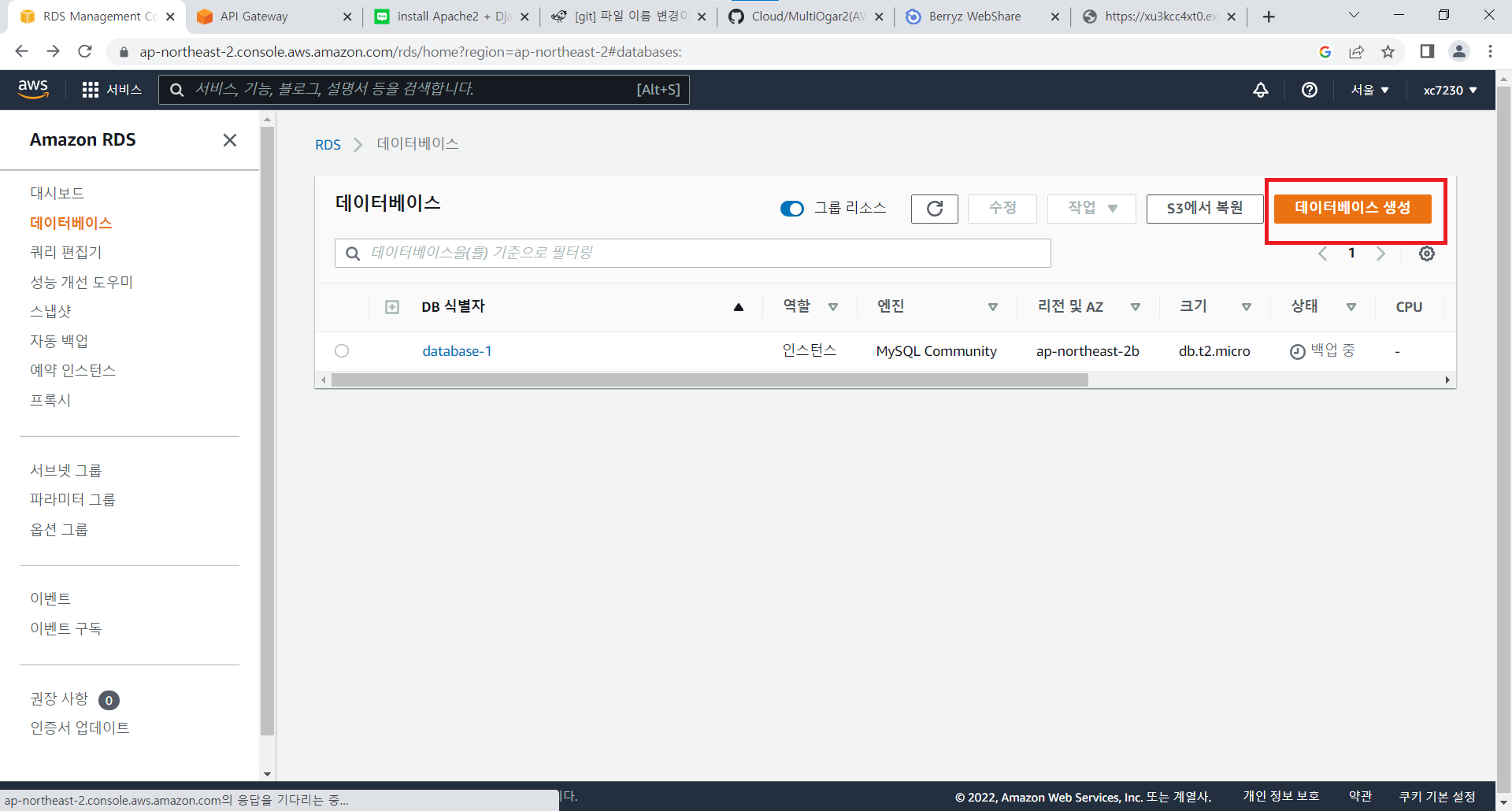Switch to the [git] 파일 이름 변경 tab

pyautogui.click(x=627, y=17)
